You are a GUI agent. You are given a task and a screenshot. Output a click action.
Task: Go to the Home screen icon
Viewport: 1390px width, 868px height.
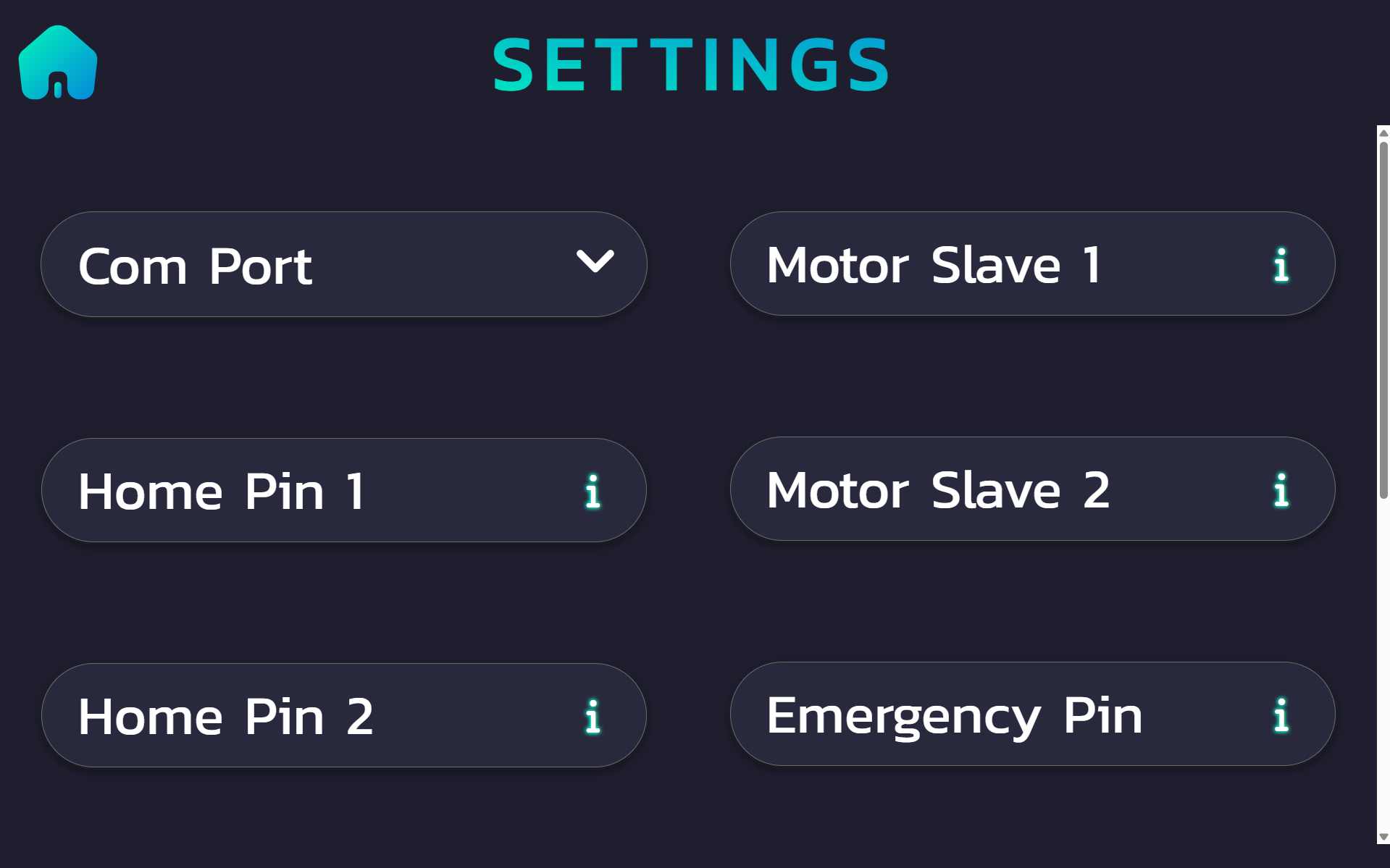tap(58, 63)
